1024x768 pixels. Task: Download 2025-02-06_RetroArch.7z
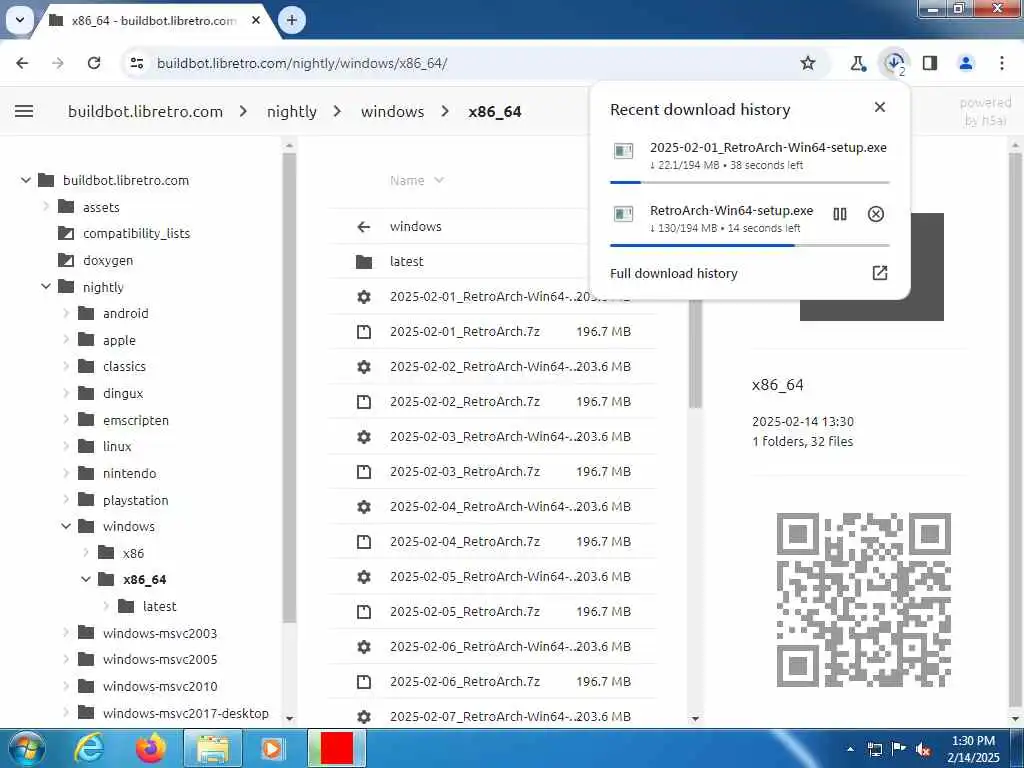click(493, 681)
